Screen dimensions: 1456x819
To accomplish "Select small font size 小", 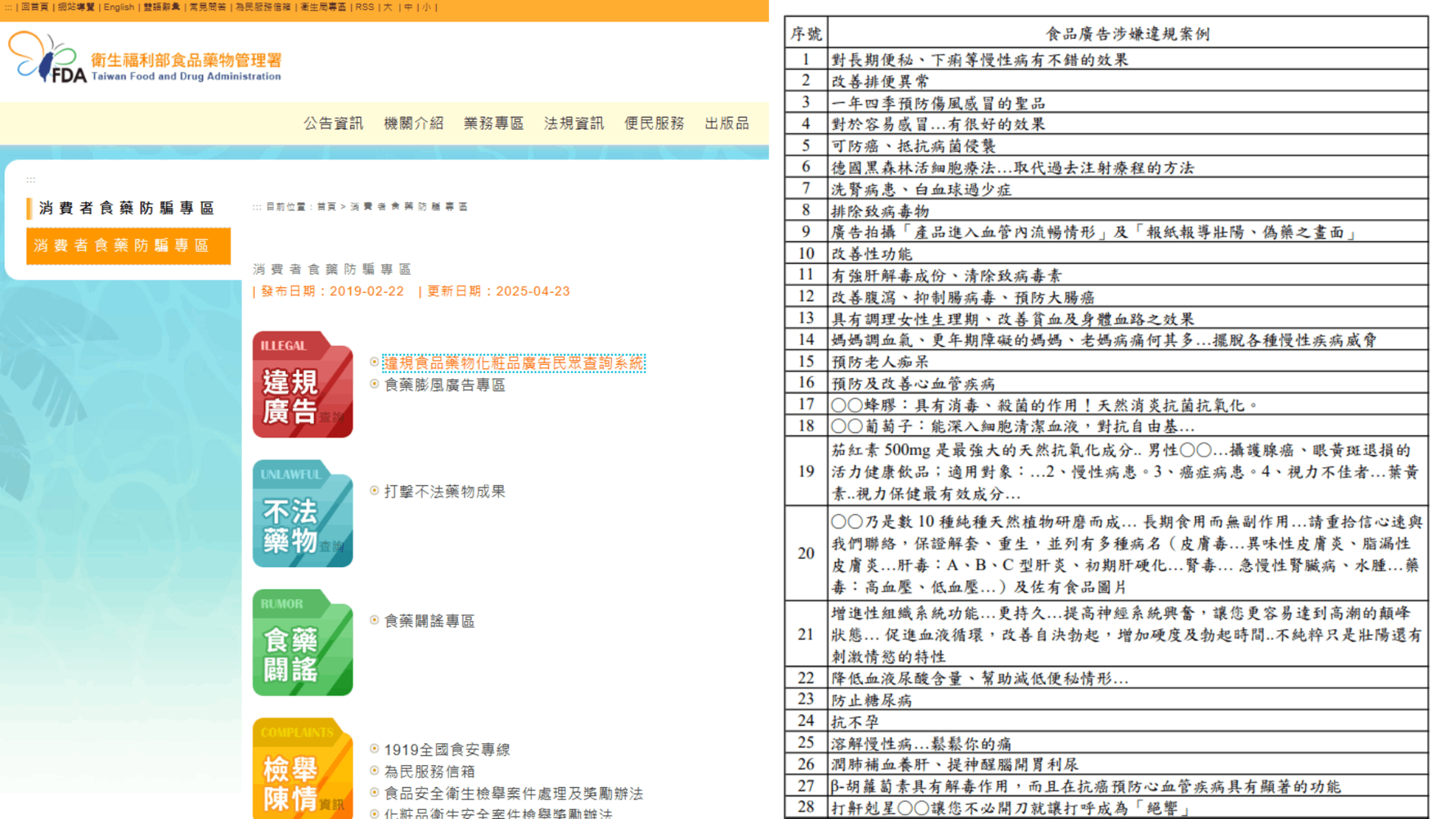I will [426, 7].
